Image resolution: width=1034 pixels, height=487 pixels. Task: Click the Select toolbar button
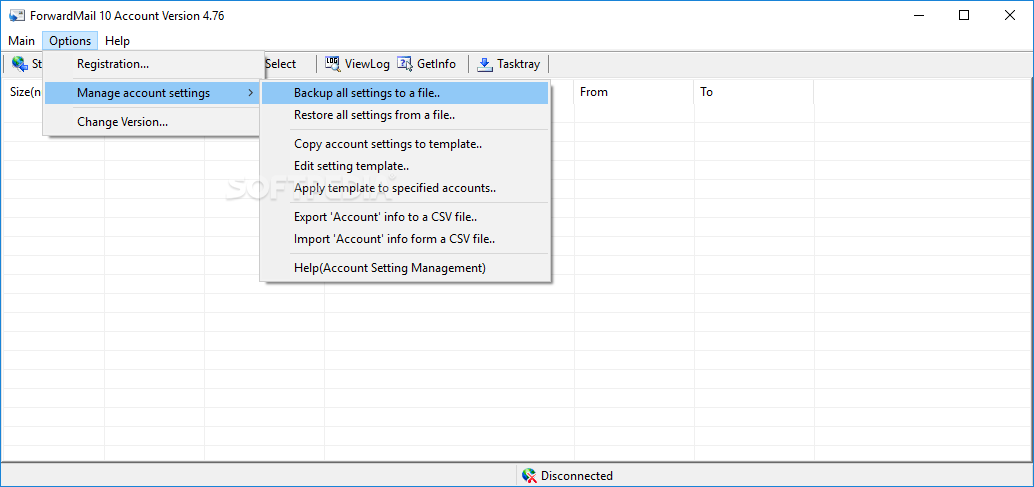[280, 64]
